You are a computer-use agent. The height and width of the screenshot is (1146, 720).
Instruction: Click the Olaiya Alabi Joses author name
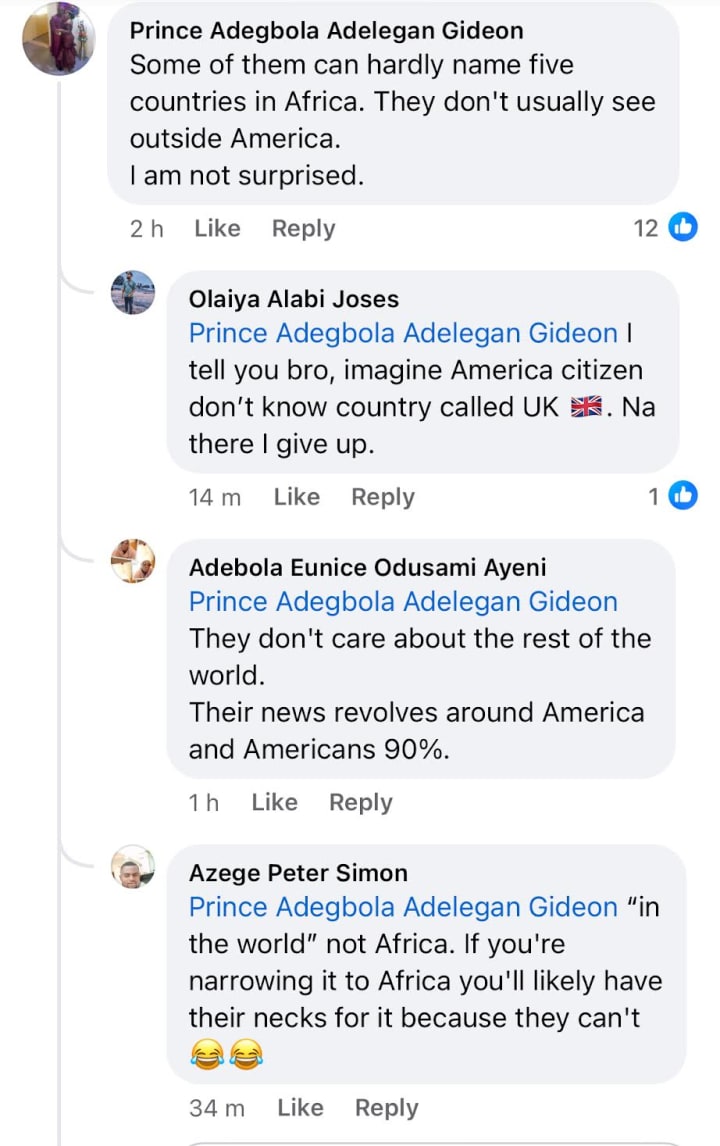(293, 298)
